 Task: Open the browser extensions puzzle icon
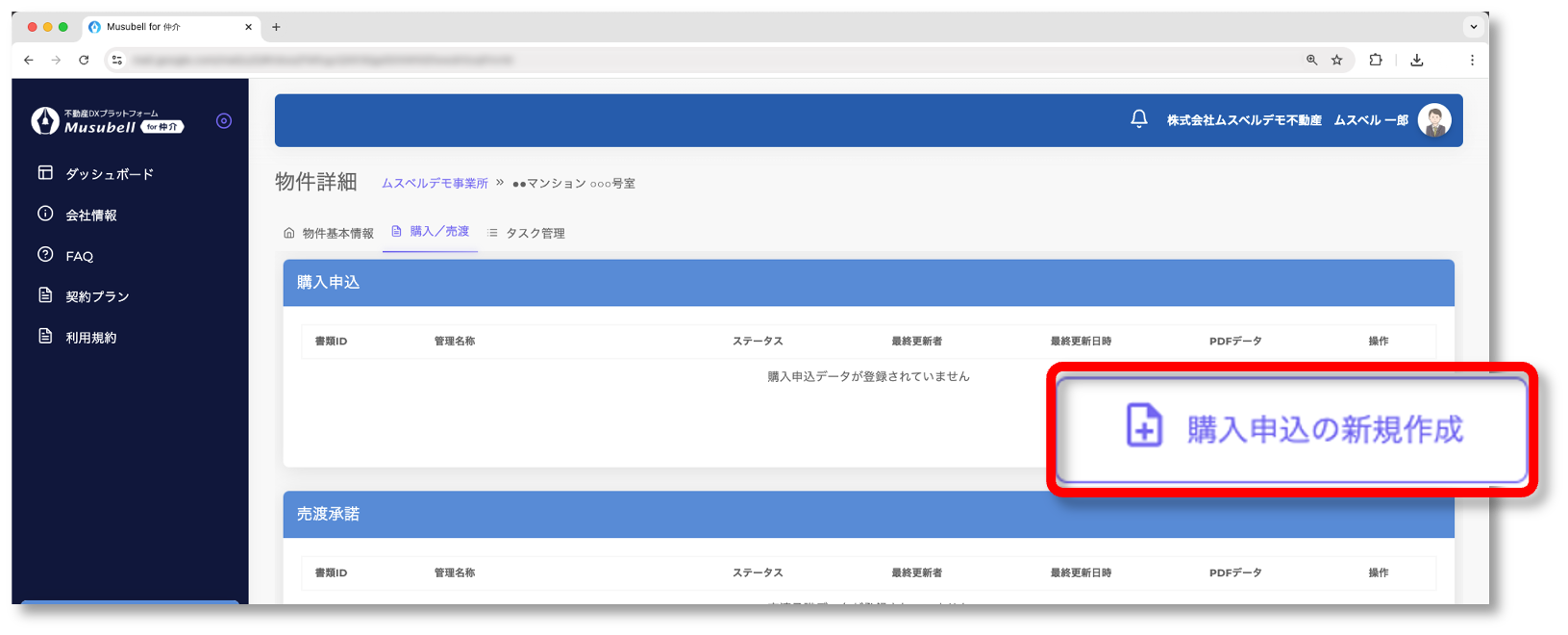click(x=1376, y=60)
